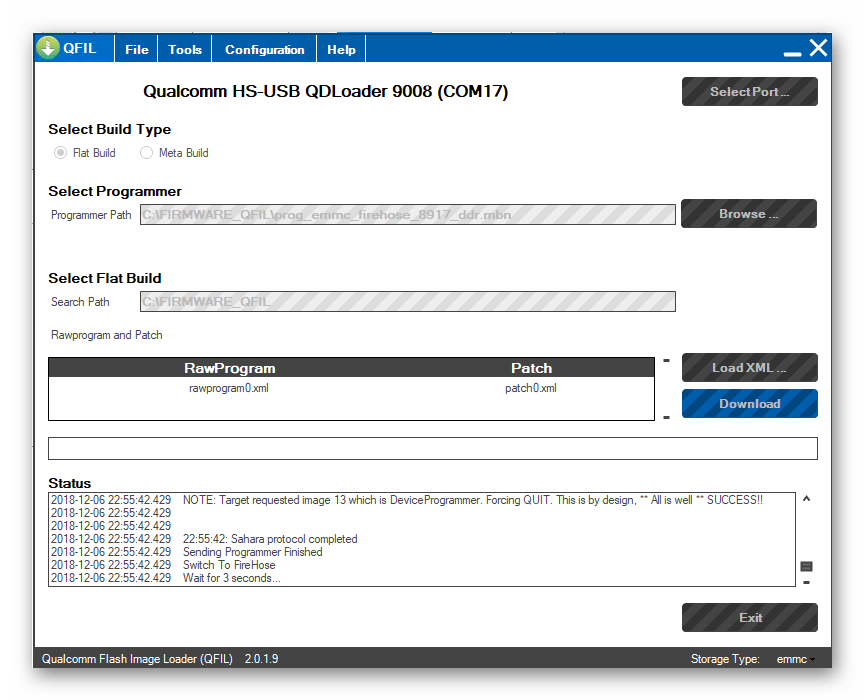Browse for a programmer file
Image resolution: width=864 pixels, height=700 pixels.
click(748, 213)
